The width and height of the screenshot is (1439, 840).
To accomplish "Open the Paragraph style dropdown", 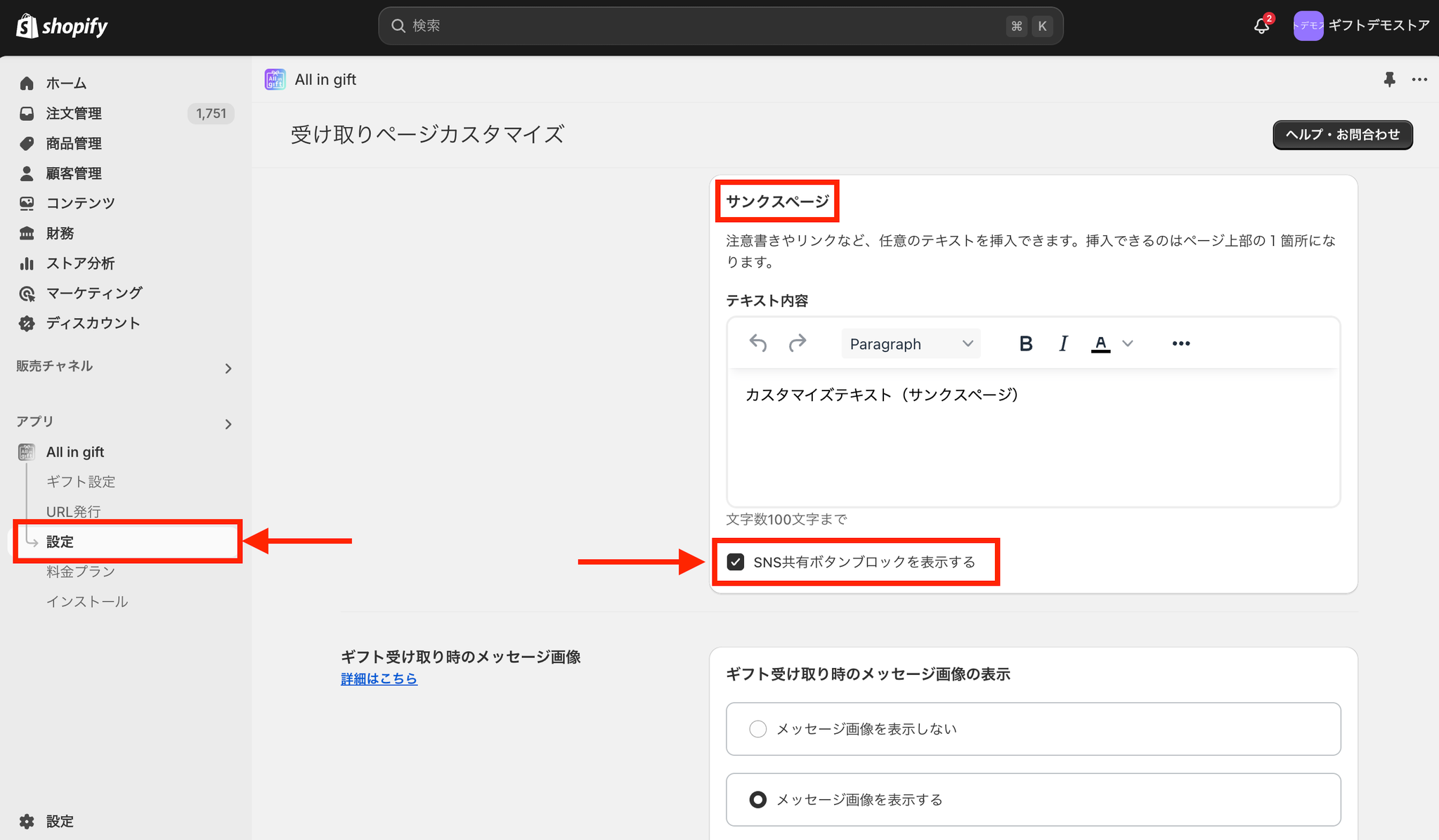I will pos(911,343).
